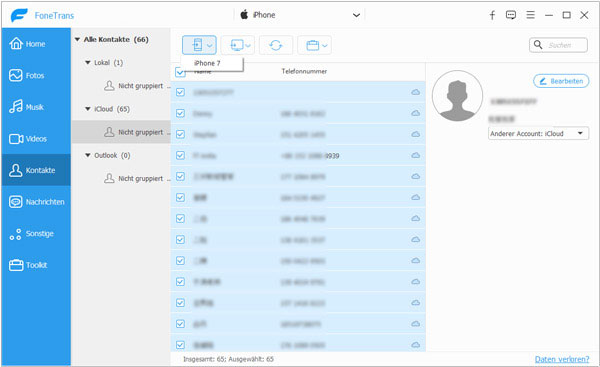Click the Lokal (1) label
Screen dimensions: 600x367
(109, 62)
